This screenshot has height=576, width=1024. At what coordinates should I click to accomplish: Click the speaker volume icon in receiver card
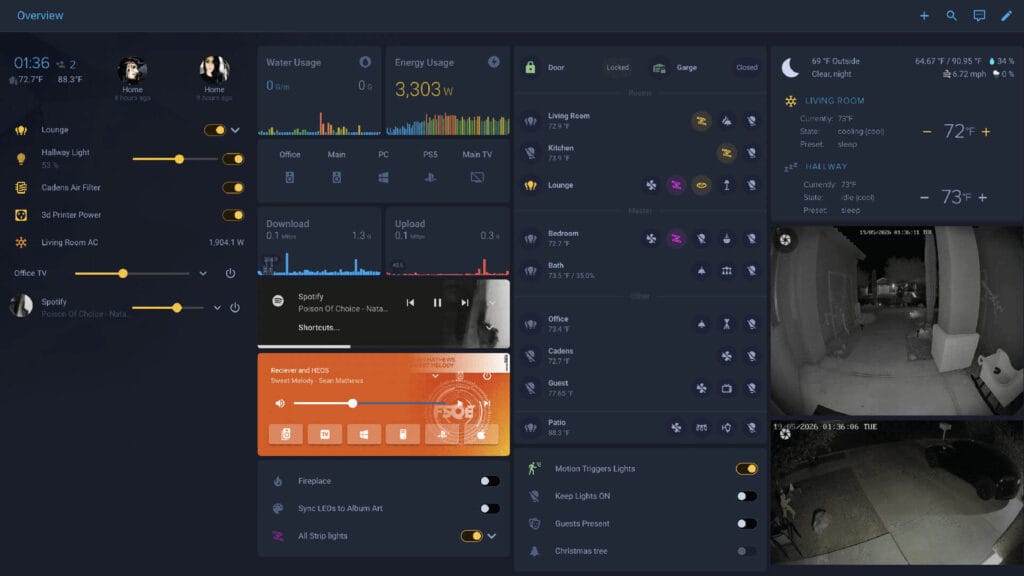[x=280, y=404]
